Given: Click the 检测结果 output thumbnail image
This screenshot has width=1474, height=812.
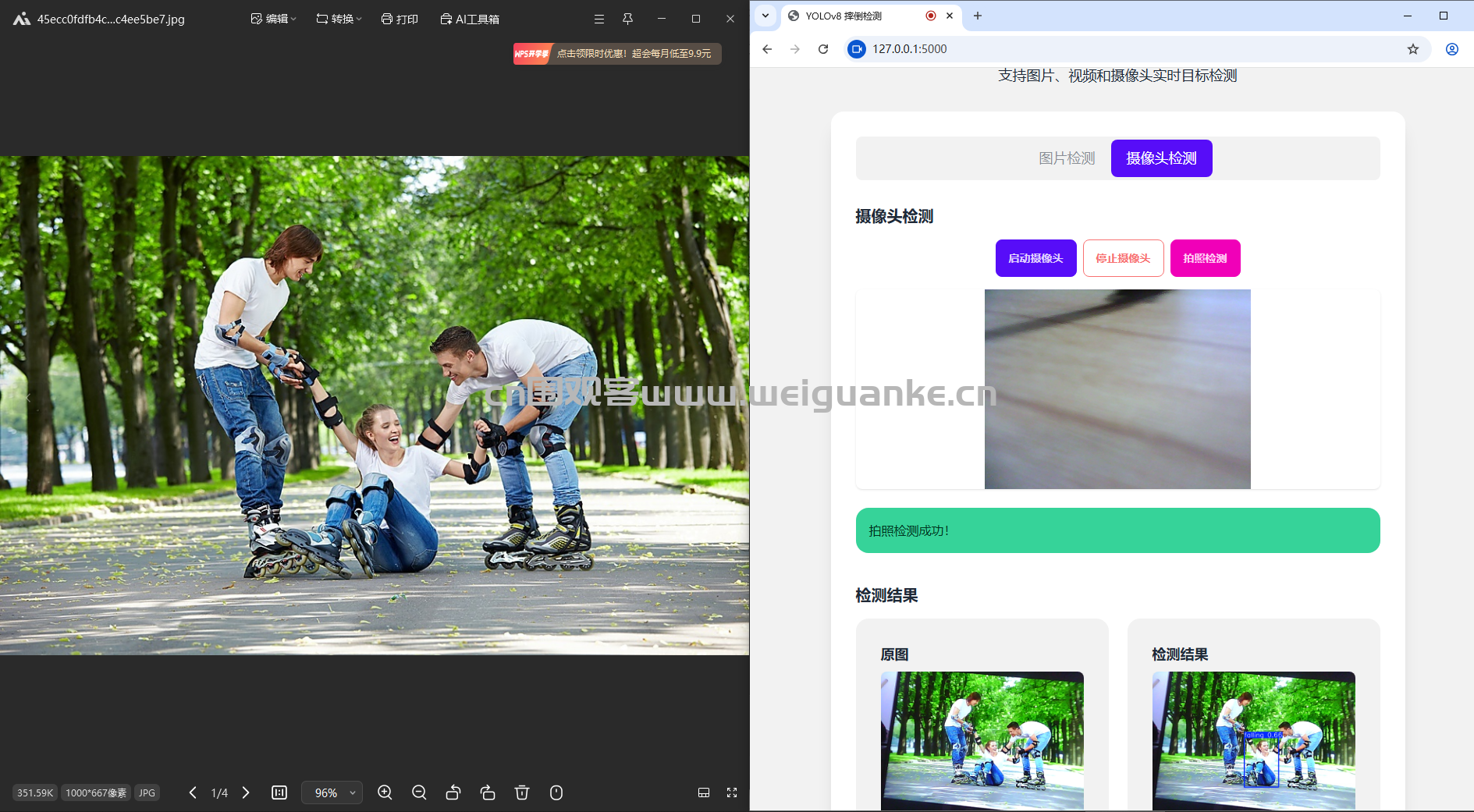Looking at the screenshot, I should coord(1253,740).
